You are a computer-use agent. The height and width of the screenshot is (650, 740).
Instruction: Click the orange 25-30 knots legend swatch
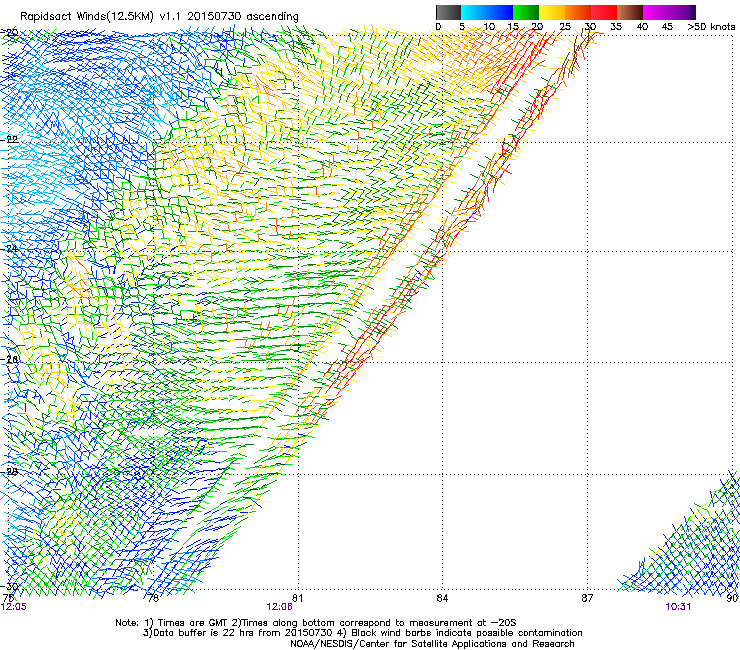coord(578,12)
